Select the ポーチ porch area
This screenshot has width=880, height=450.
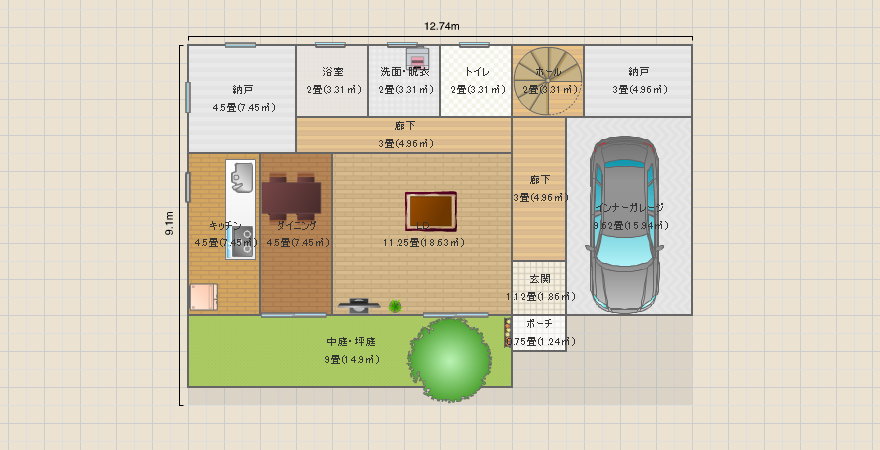point(540,332)
